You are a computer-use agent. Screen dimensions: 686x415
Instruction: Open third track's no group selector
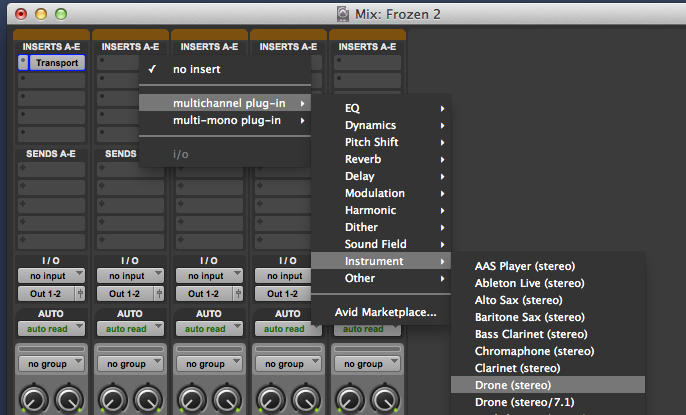[209, 364]
